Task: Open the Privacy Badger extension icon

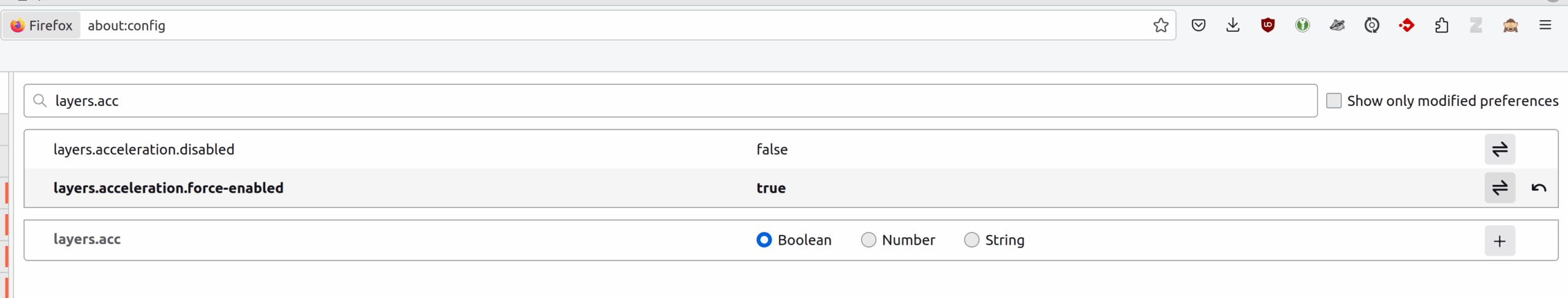Action: click(1337, 25)
